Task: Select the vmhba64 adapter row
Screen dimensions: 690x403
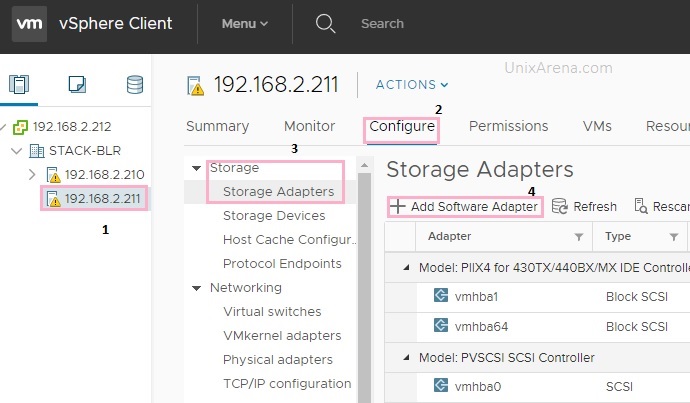Action: tap(537, 327)
